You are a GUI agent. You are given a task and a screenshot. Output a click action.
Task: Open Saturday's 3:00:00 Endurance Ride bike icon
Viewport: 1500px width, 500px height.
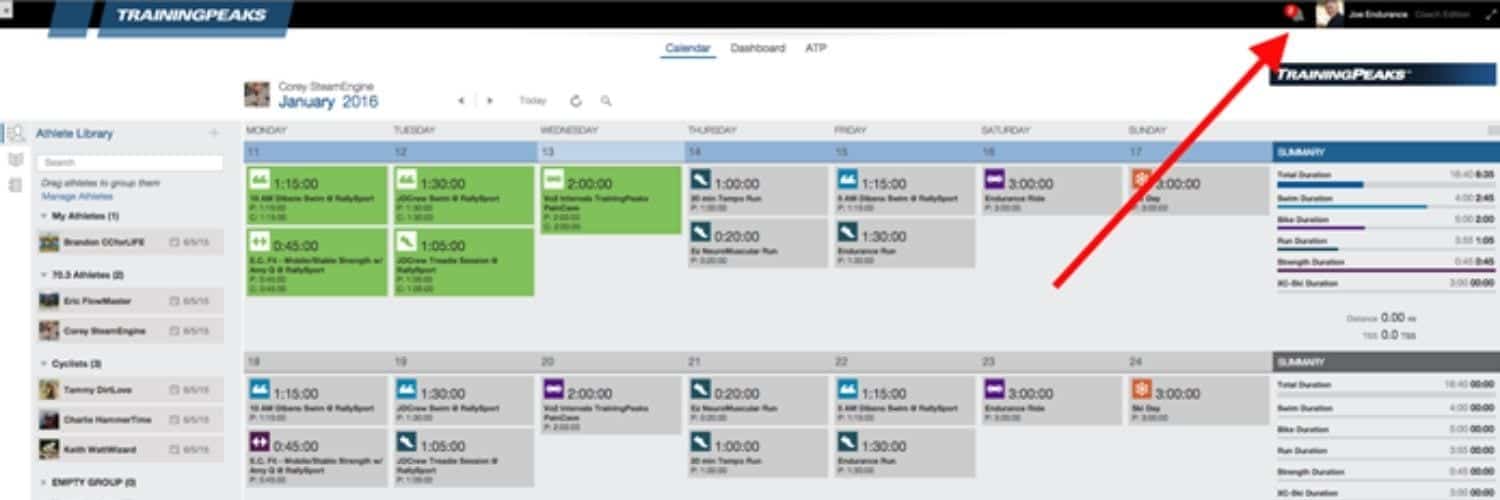click(x=995, y=180)
